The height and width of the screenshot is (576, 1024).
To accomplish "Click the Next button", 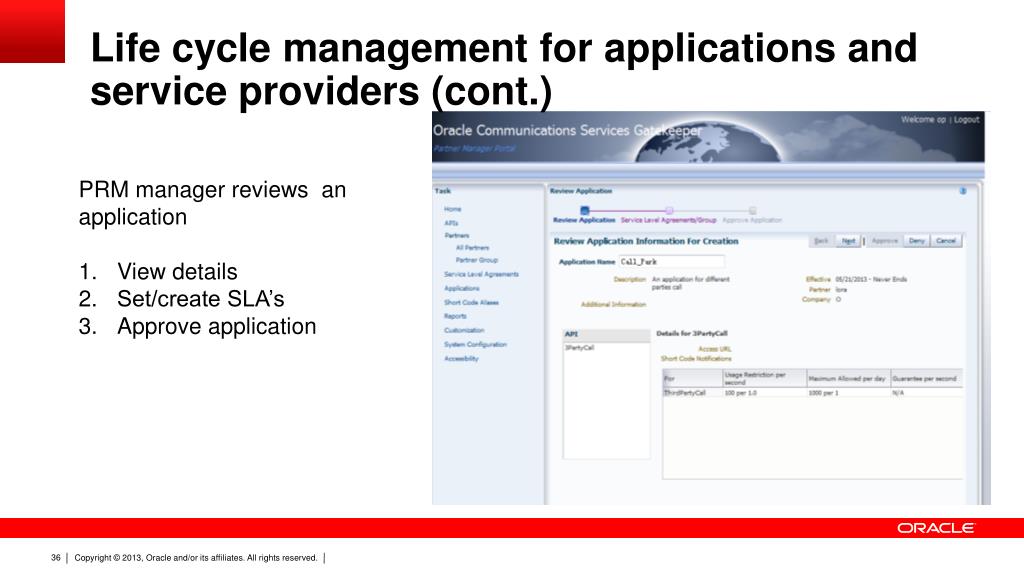I will 848,241.
